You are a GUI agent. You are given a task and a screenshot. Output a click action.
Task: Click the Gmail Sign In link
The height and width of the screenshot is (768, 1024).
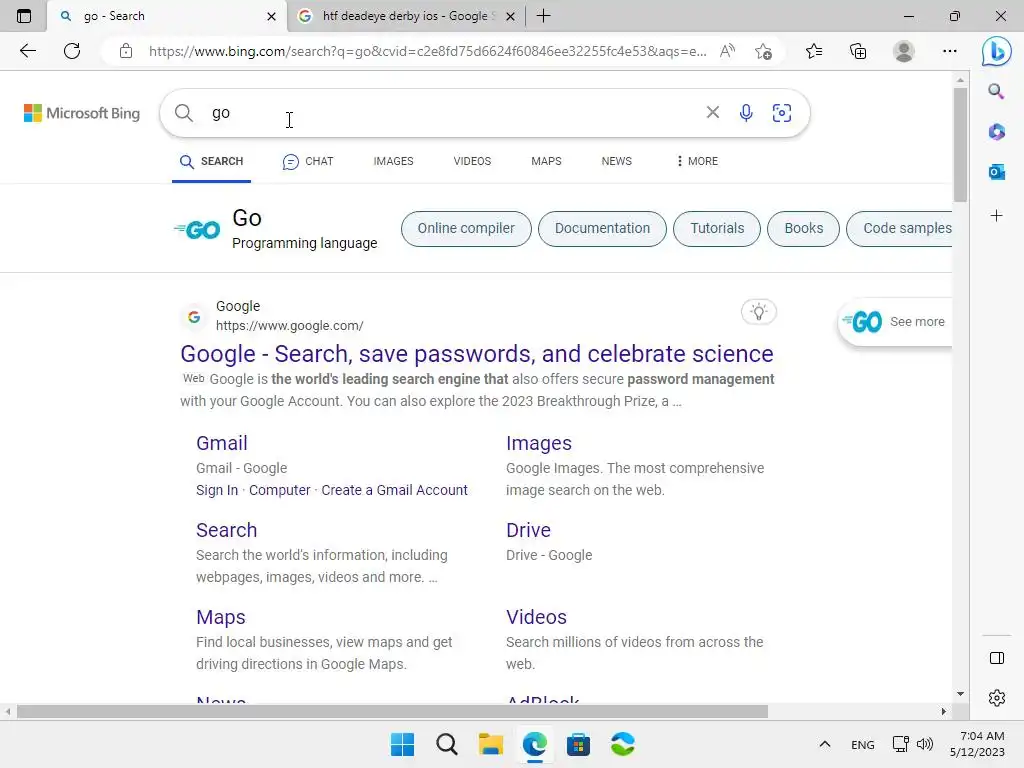pyautogui.click(x=217, y=490)
